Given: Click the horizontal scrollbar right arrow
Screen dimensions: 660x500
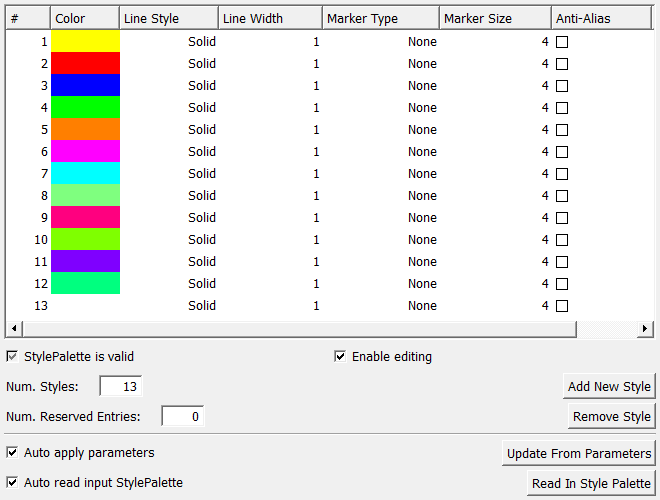Looking at the screenshot, I should (646, 328).
